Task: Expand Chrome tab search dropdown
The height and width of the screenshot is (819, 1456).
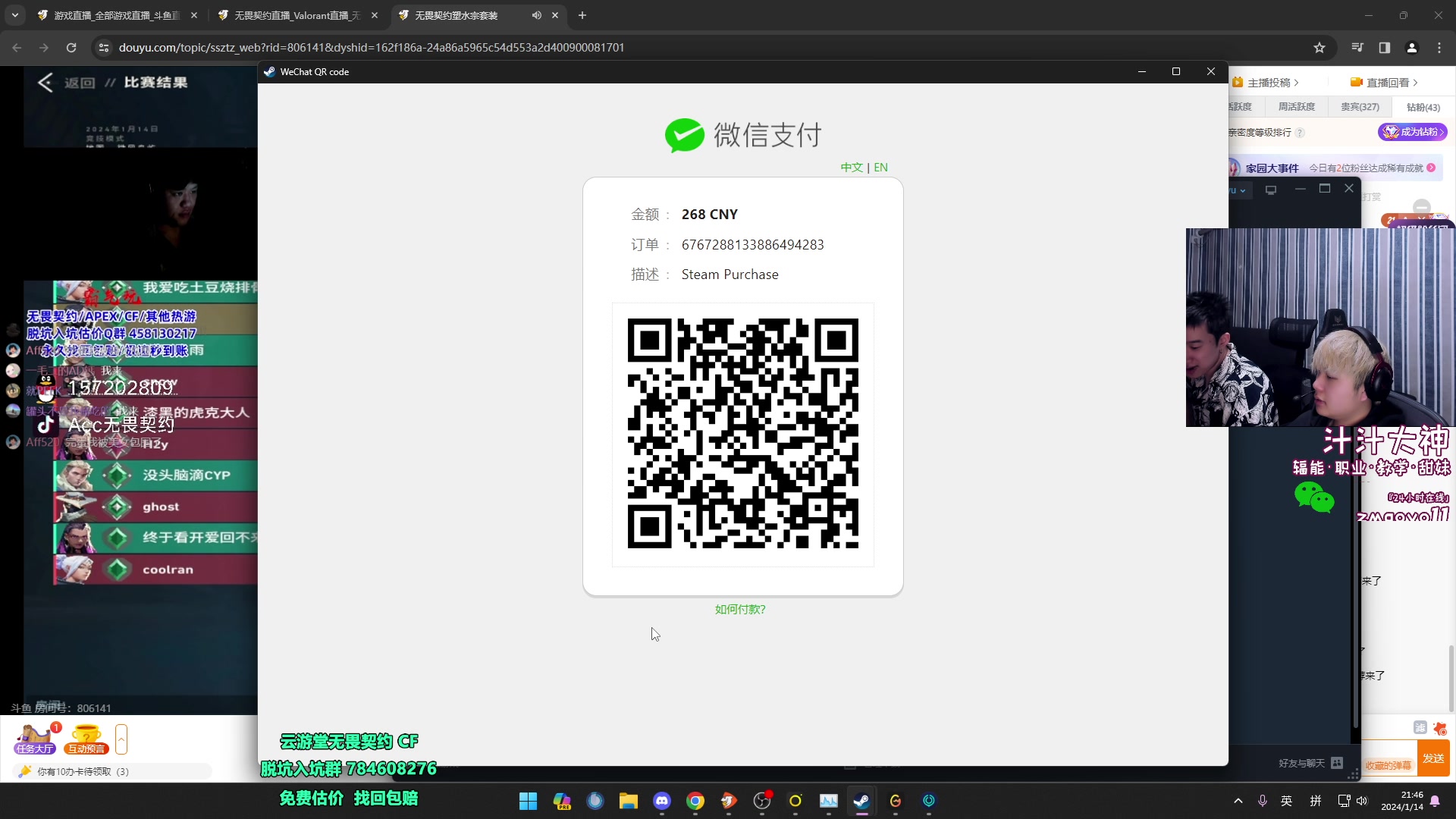Action: point(15,15)
